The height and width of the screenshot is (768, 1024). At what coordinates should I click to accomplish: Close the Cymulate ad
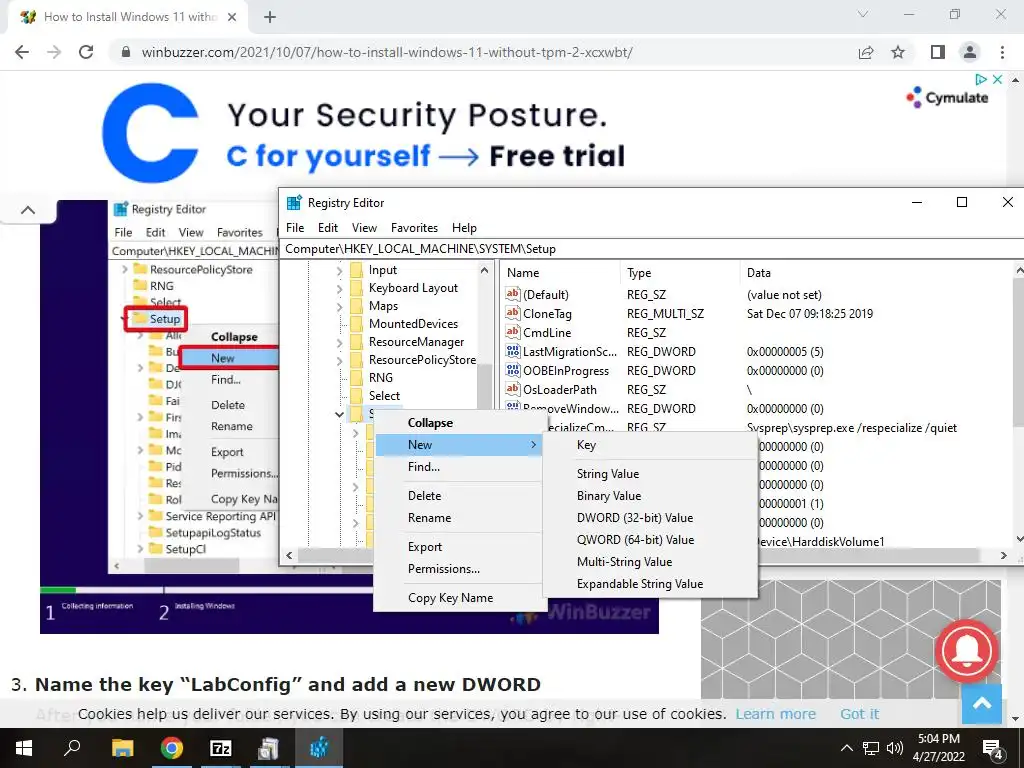[997, 79]
